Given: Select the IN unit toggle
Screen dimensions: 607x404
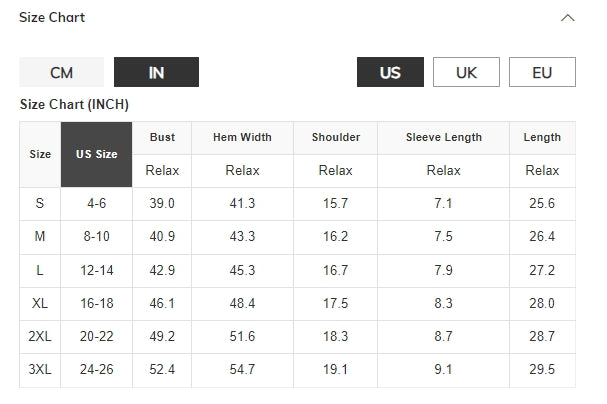Looking at the screenshot, I should 156,73.
